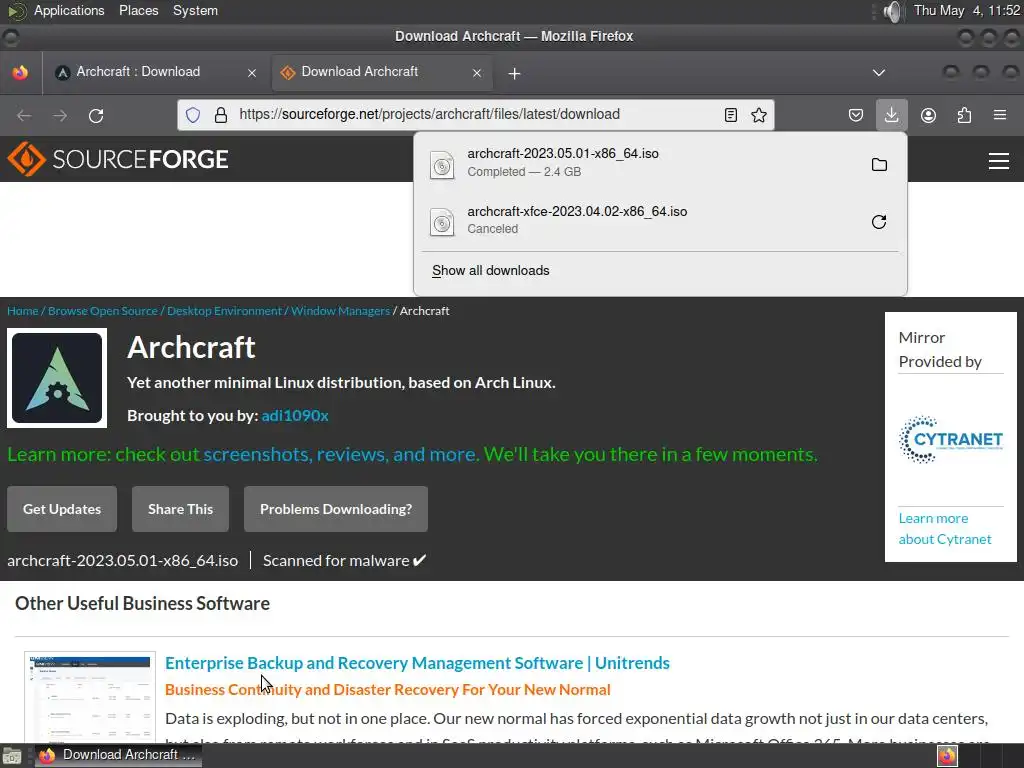Image resolution: width=1024 pixels, height=768 pixels.
Task: Click the volume speaker icon in top panel
Action: 892,11
